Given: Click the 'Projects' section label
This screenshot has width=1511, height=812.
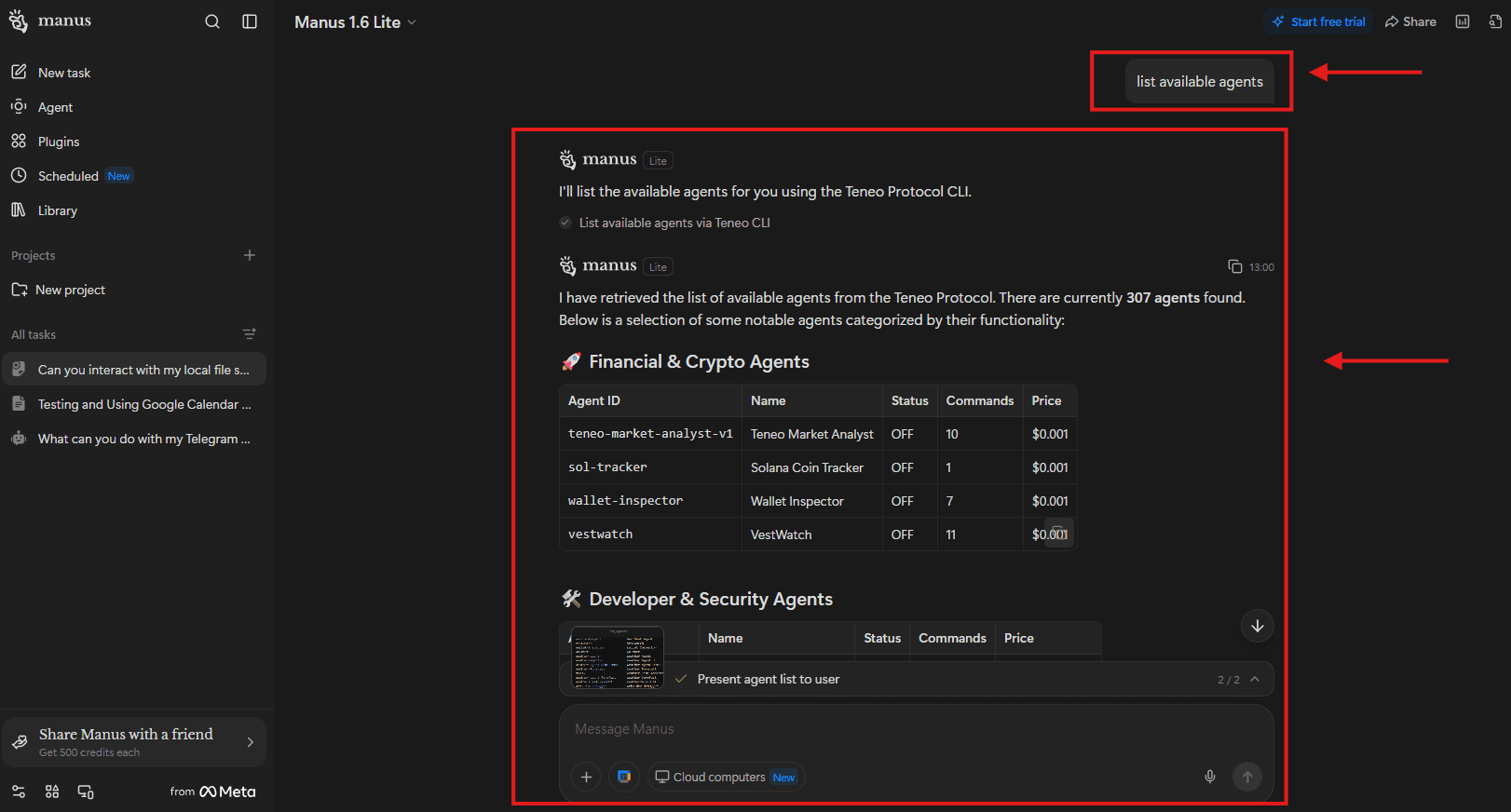Looking at the screenshot, I should (34, 255).
